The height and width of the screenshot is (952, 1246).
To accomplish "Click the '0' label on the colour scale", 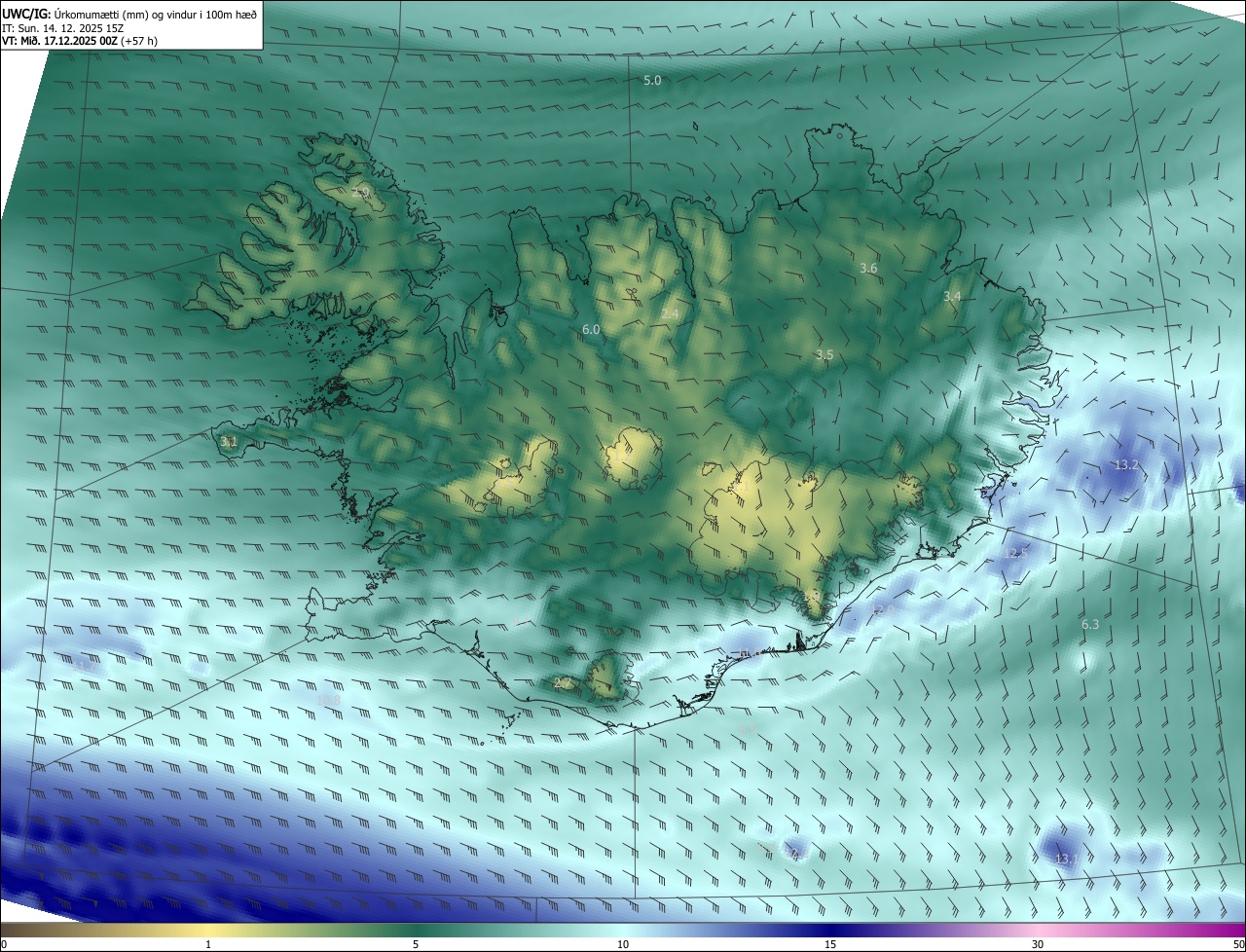I will click(4, 944).
